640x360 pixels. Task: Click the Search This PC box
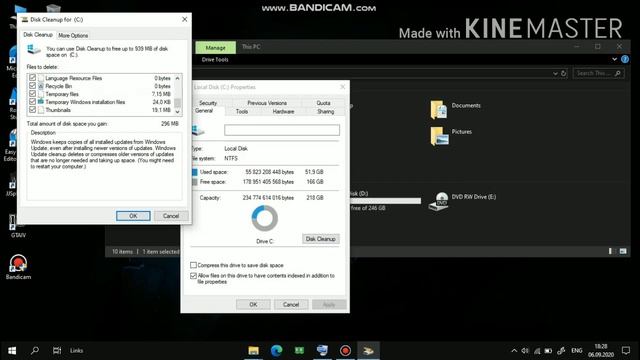coord(598,73)
